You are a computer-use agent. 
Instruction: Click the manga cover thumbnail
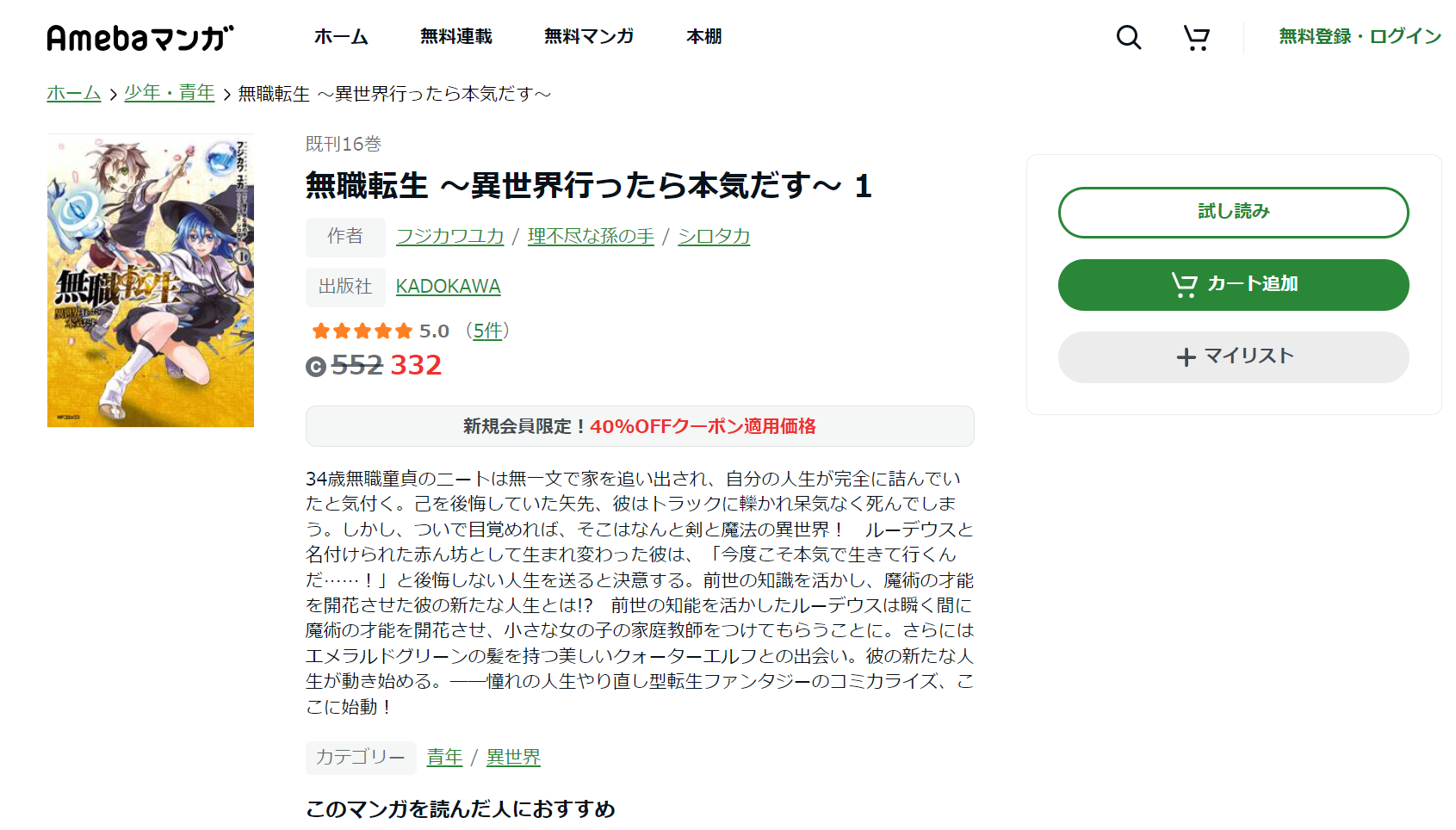coord(151,281)
